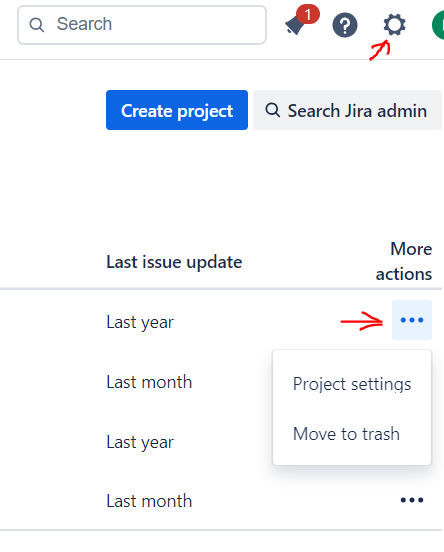Click the magnifier icon beside Search Jira admin
The height and width of the screenshot is (552, 444).
click(x=273, y=110)
